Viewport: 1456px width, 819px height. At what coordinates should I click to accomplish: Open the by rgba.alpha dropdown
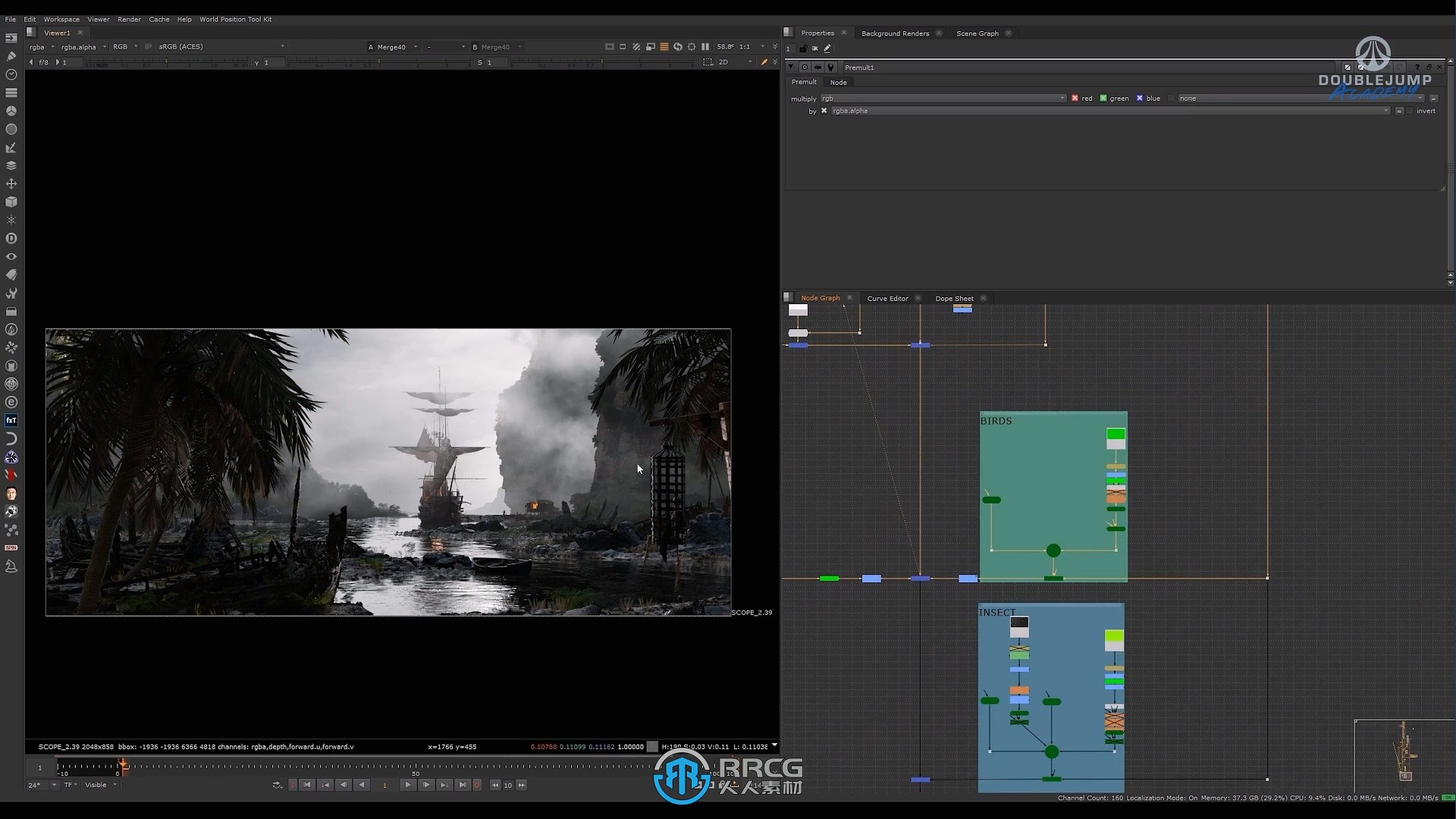[x=1110, y=111]
